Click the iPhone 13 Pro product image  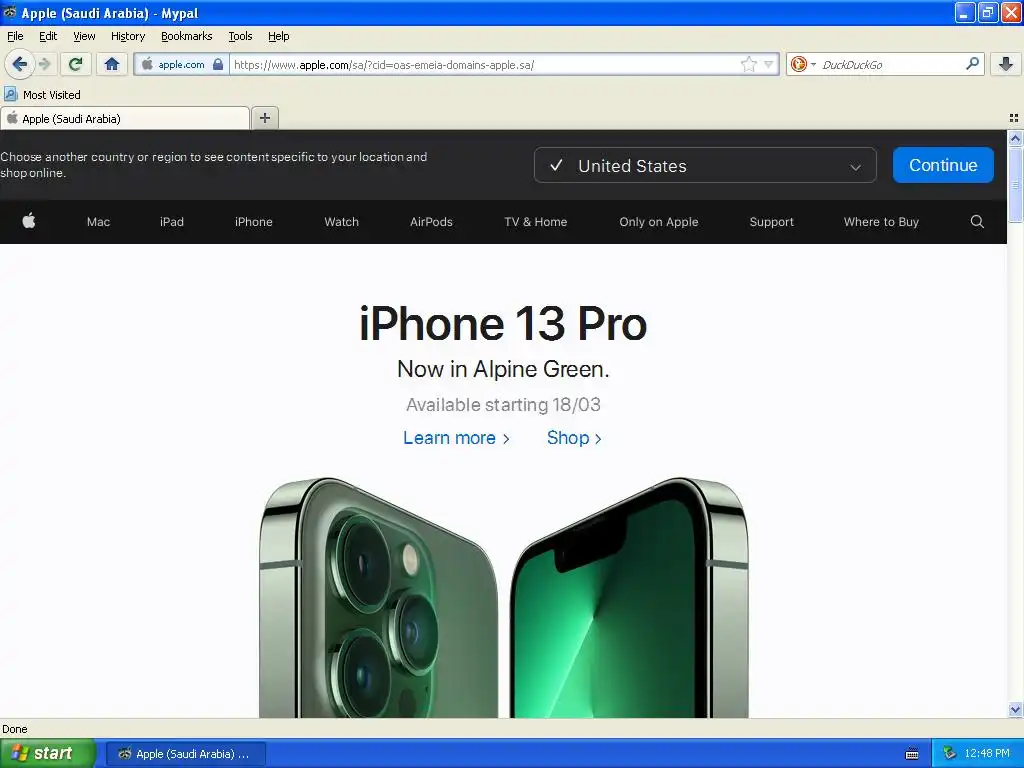[503, 597]
